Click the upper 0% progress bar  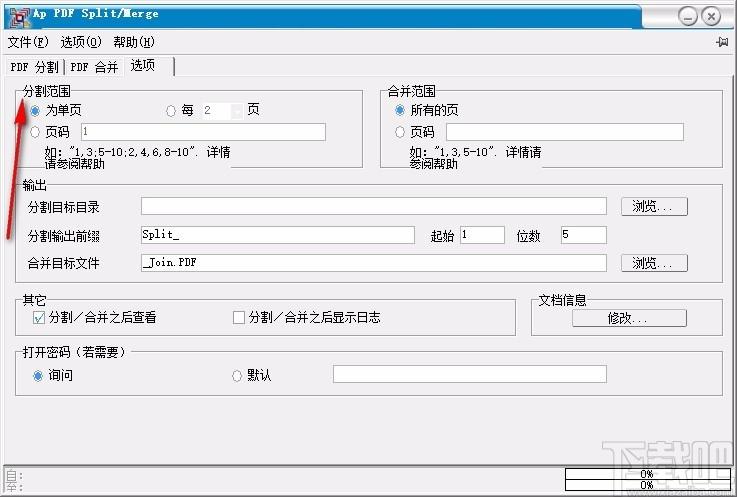click(647, 473)
